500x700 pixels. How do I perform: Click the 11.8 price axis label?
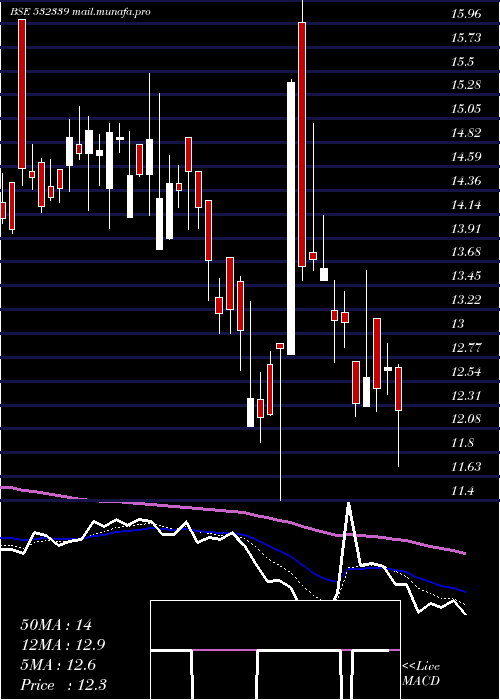pos(462,443)
